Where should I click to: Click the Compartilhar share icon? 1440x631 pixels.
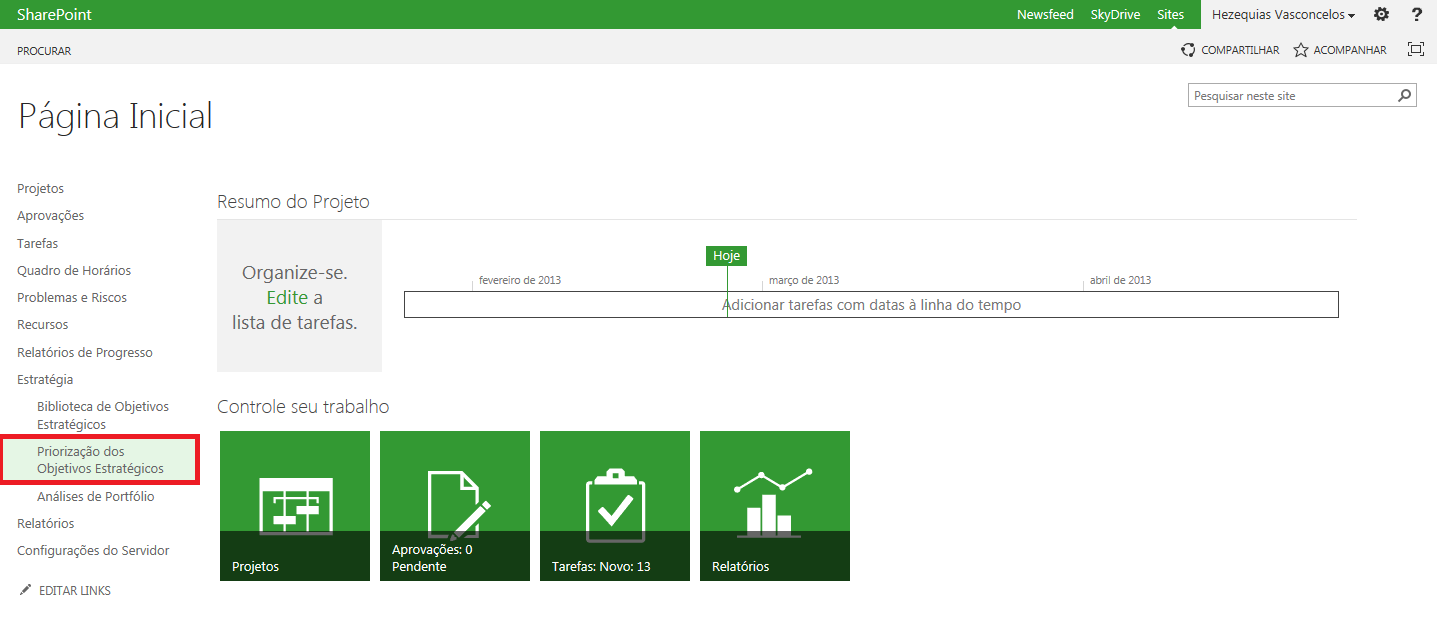(x=1188, y=50)
